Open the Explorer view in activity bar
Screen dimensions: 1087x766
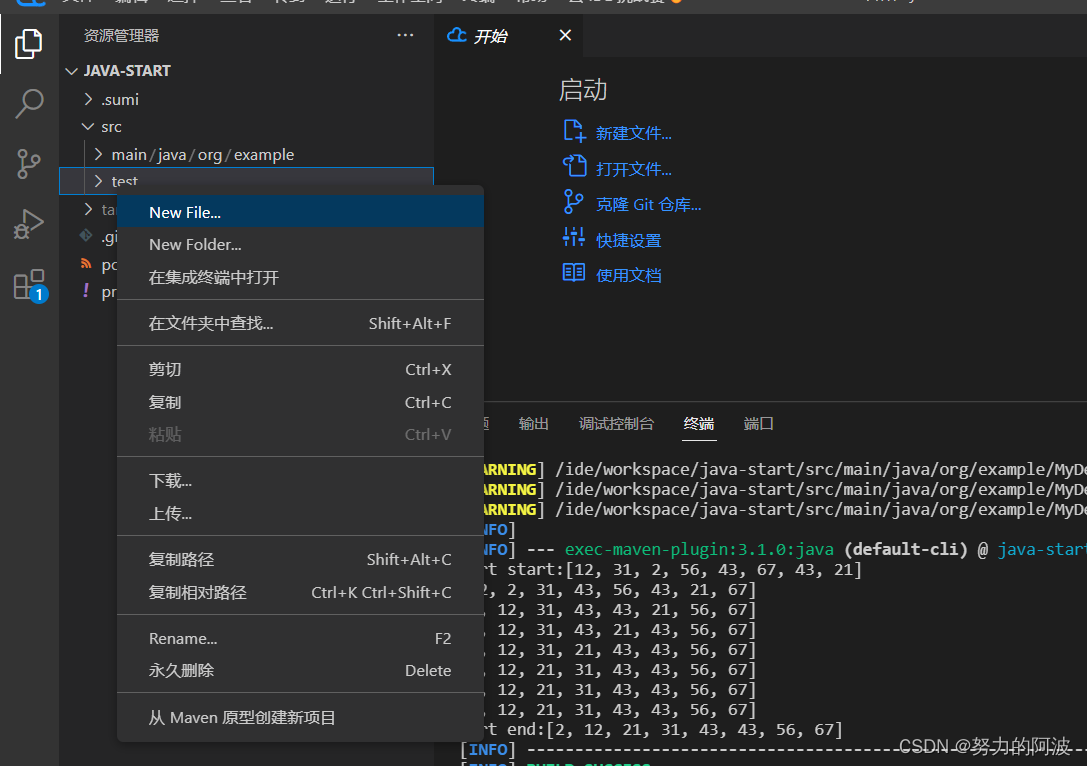pyautogui.click(x=29, y=44)
